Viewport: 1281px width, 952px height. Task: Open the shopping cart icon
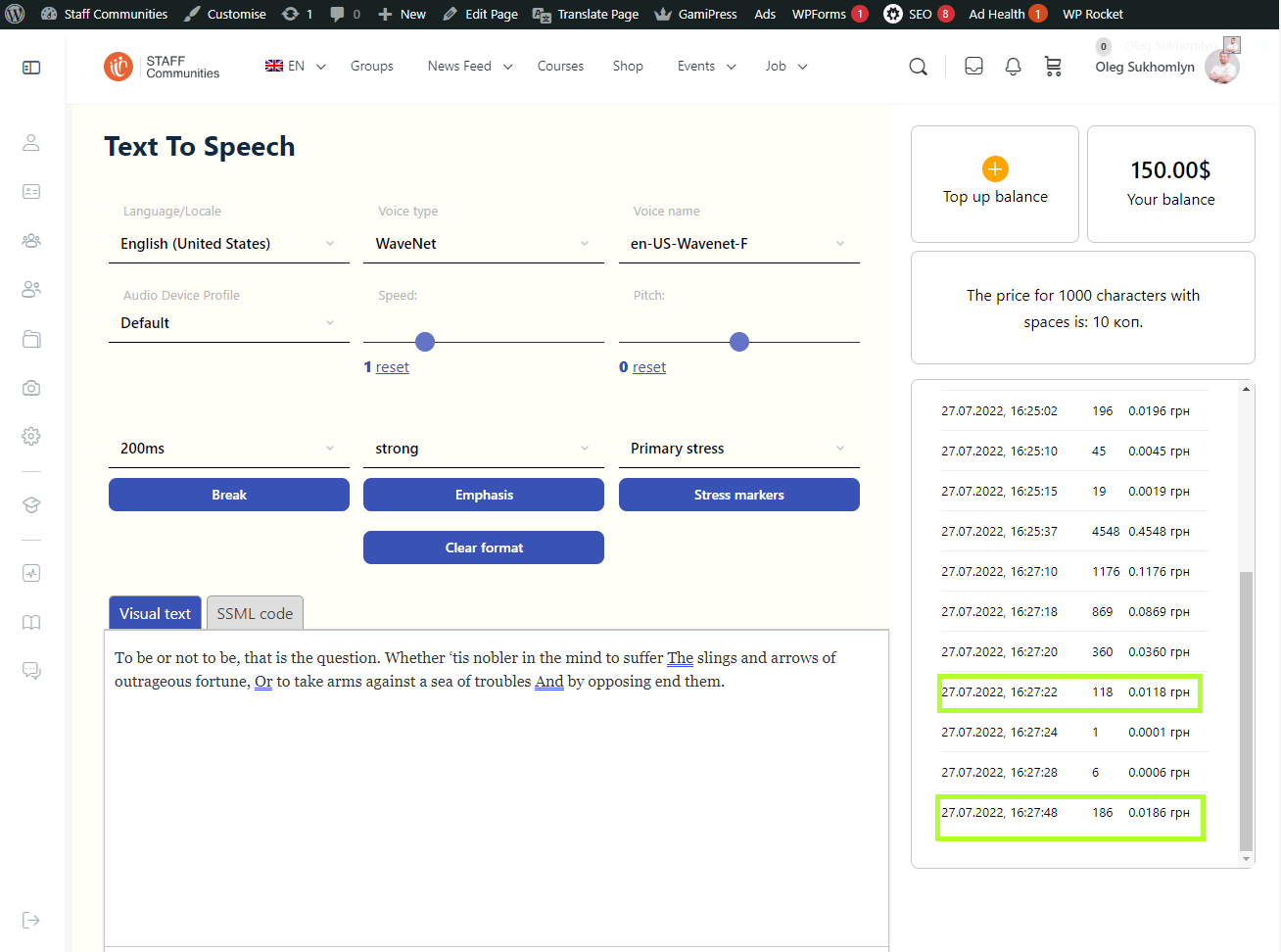tap(1053, 67)
